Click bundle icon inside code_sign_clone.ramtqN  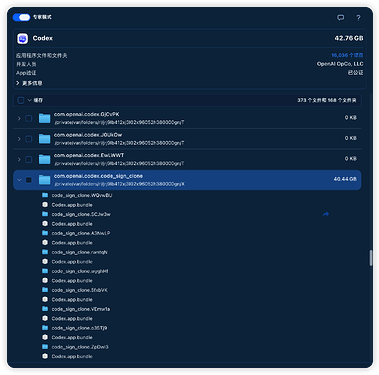point(45,262)
